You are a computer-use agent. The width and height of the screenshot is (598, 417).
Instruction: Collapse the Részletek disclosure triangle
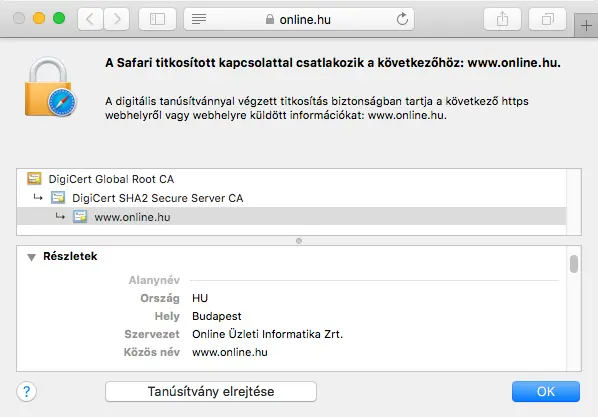point(31,257)
